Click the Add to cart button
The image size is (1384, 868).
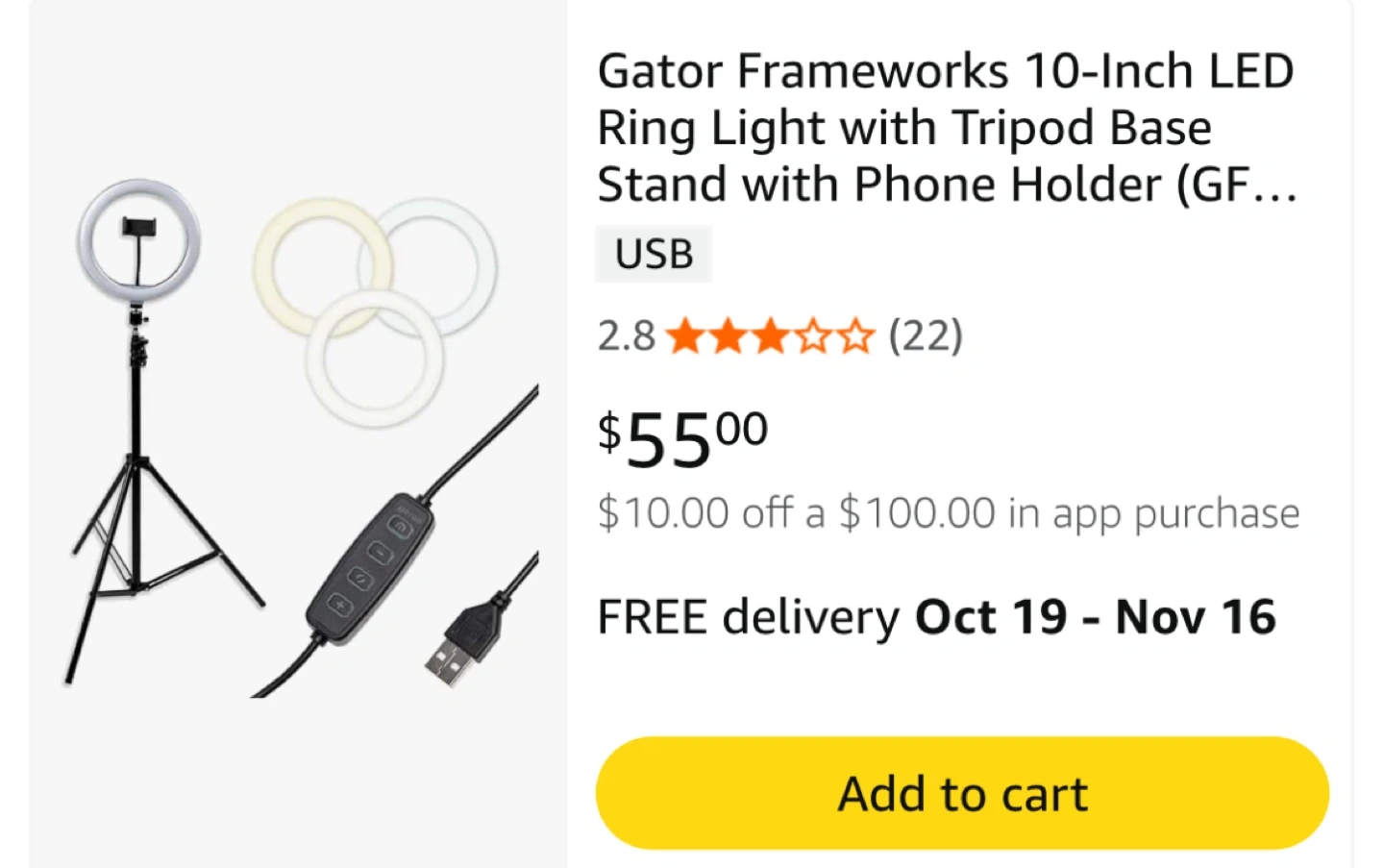click(x=962, y=794)
